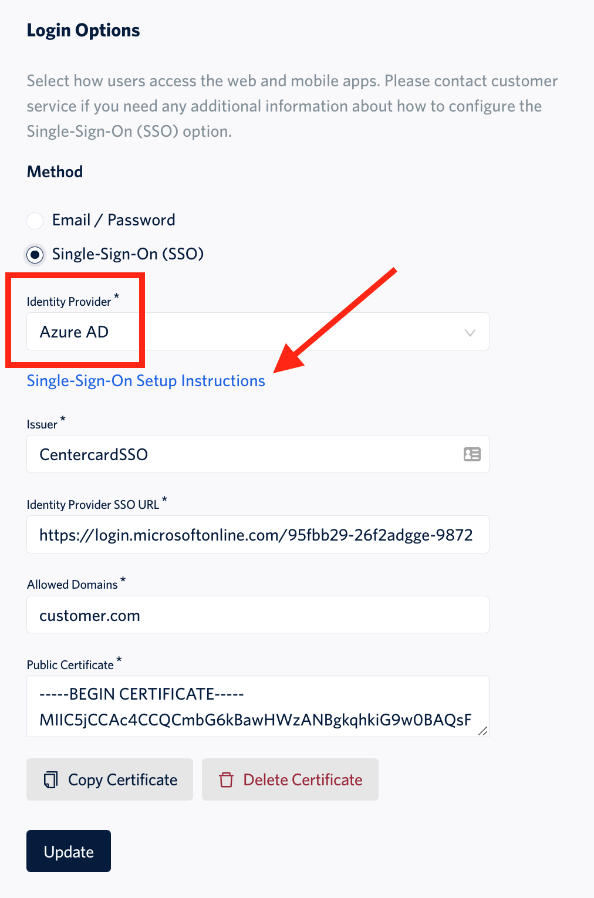Click the Login Options heading
Screen dimensions: 594x898
point(83,30)
